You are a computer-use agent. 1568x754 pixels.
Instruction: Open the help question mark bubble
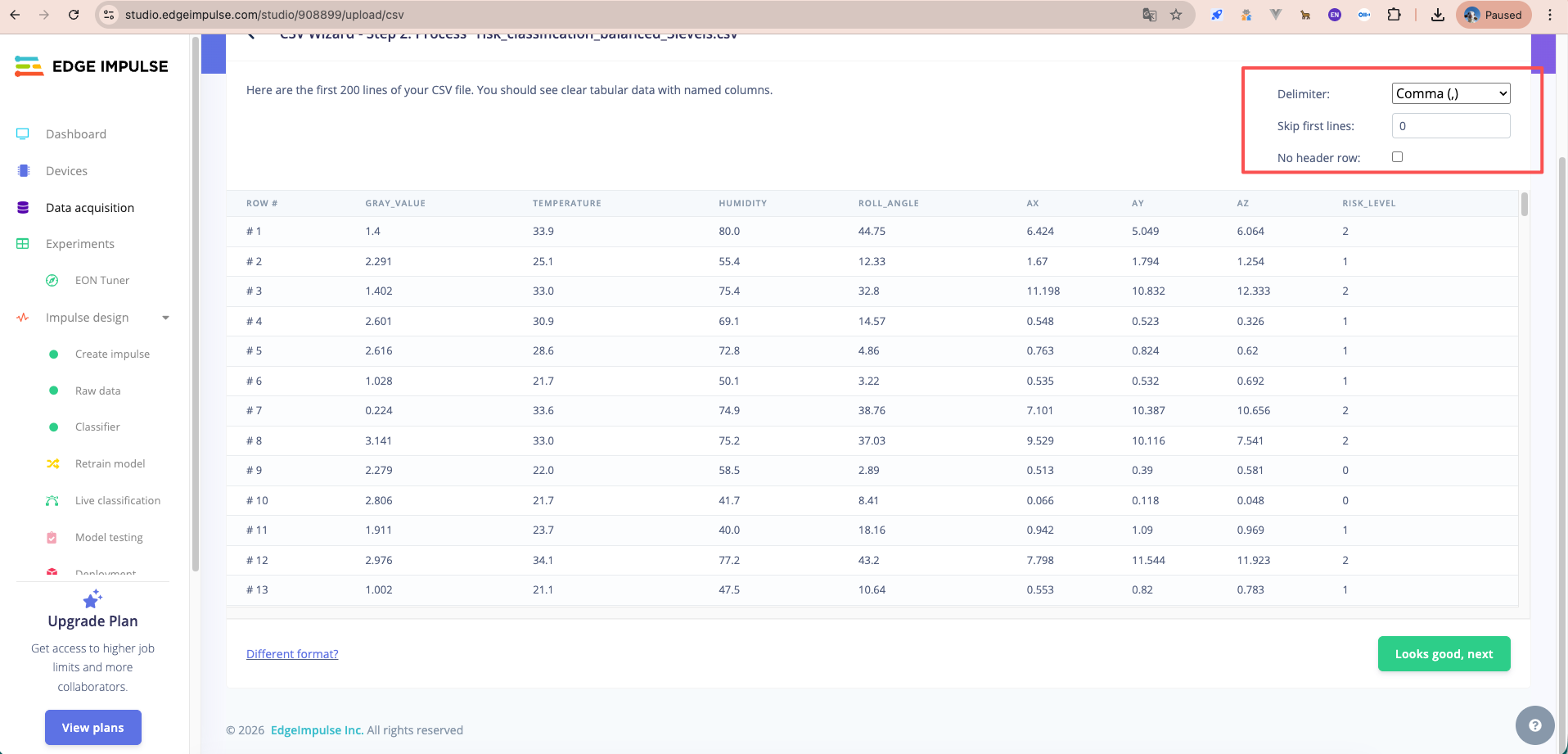[1534, 725]
